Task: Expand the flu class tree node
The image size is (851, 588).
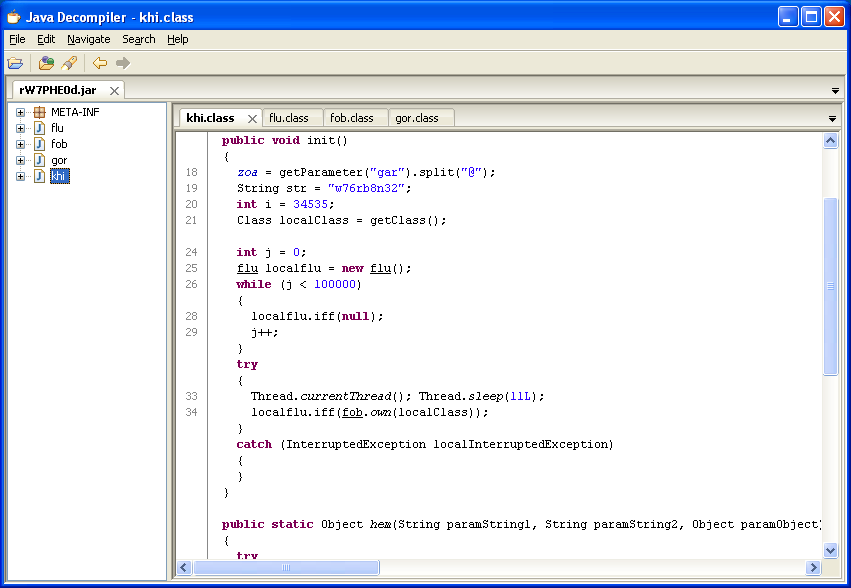Action: [20, 128]
